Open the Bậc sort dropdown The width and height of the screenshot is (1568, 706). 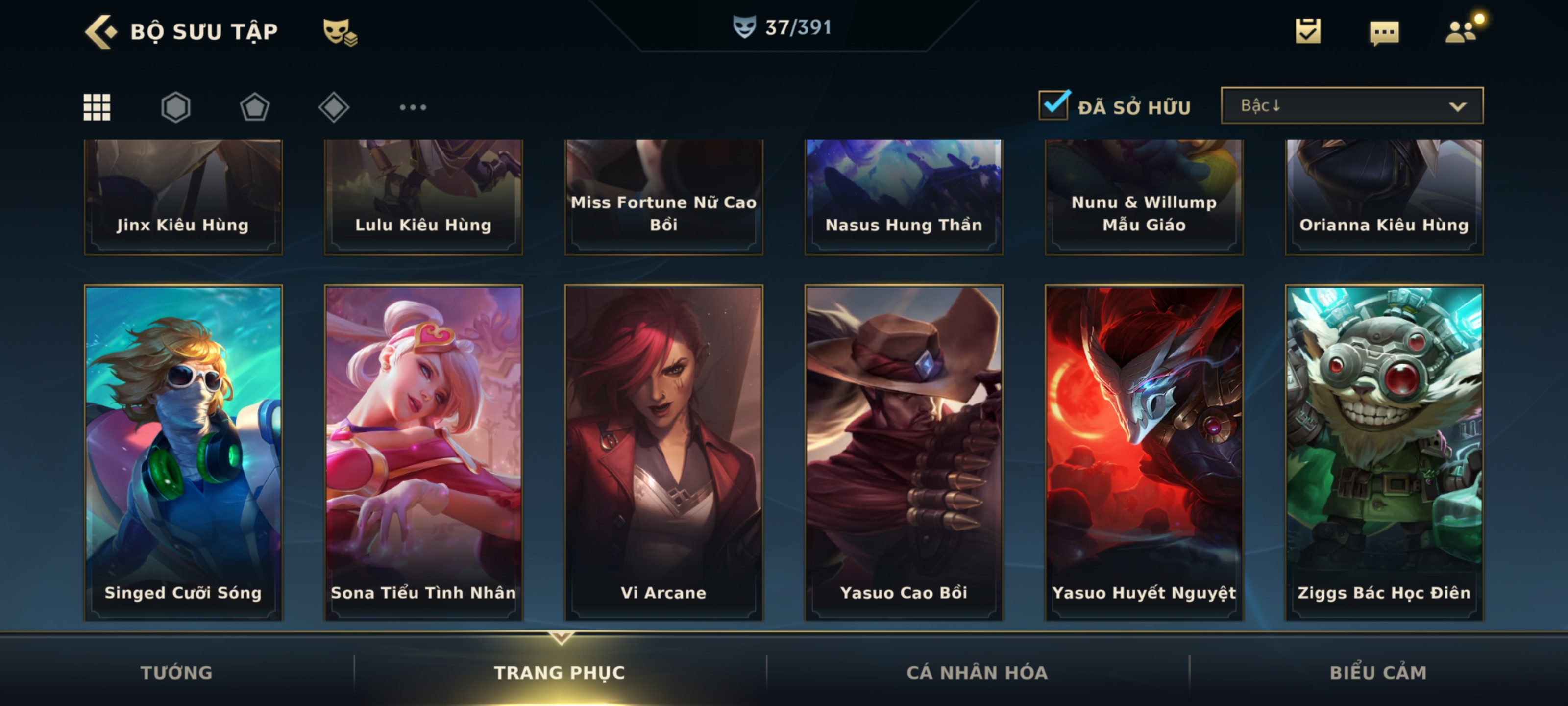click(x=1352, y=105)
